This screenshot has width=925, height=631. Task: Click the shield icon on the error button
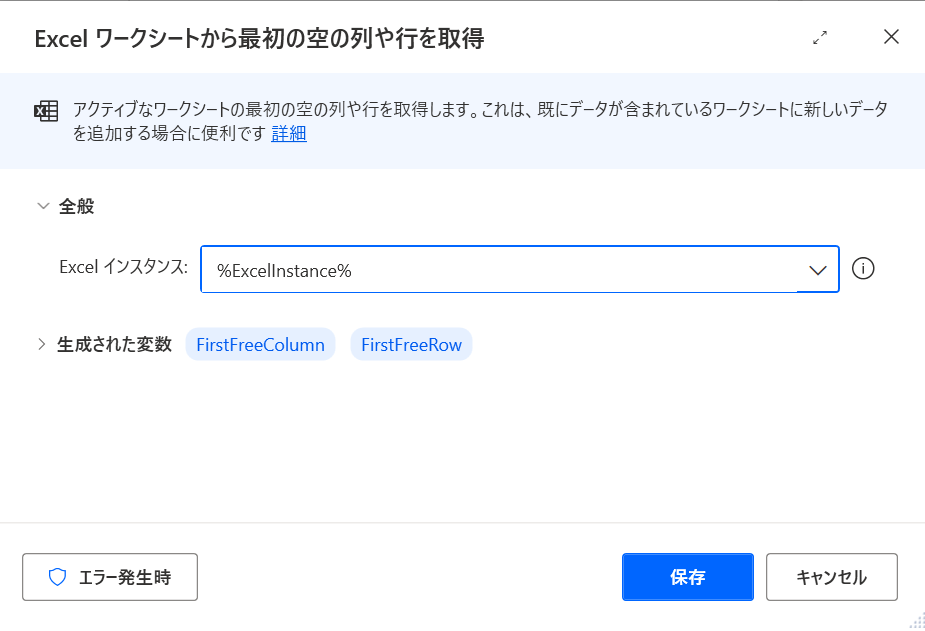(x=57, y=577)
